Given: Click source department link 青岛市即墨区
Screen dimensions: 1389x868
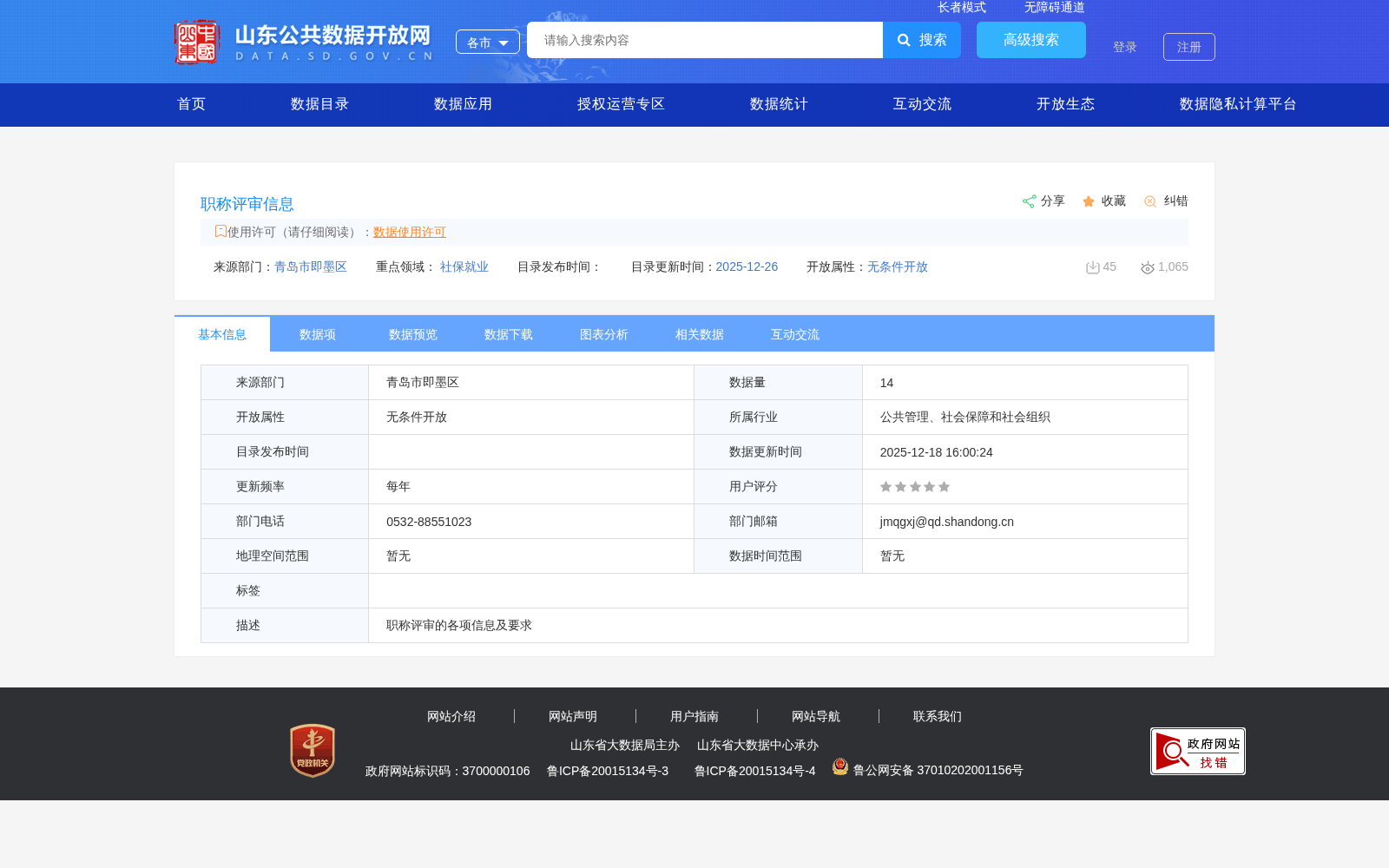Looking at the screenshot, I should click(311, 266).
